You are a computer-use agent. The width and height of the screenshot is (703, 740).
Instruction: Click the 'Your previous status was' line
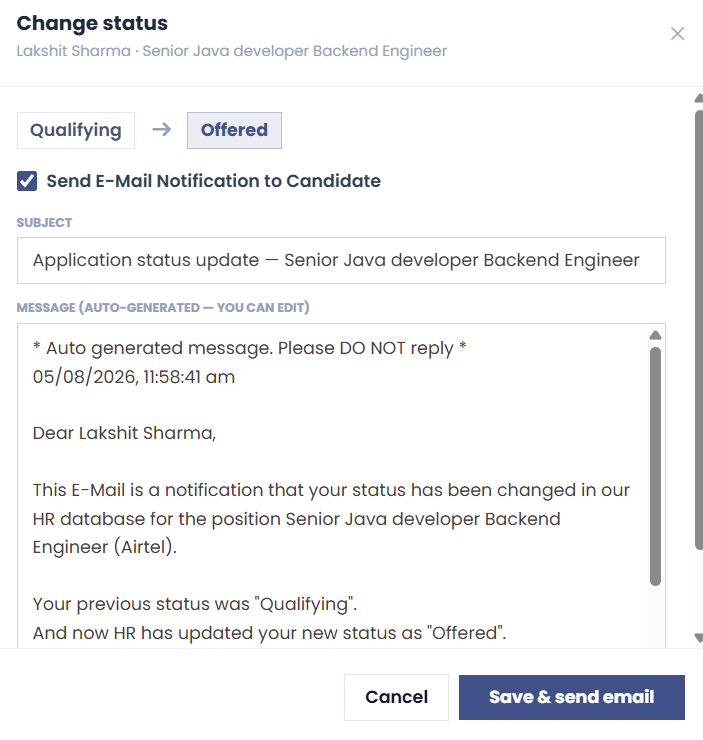195,604
